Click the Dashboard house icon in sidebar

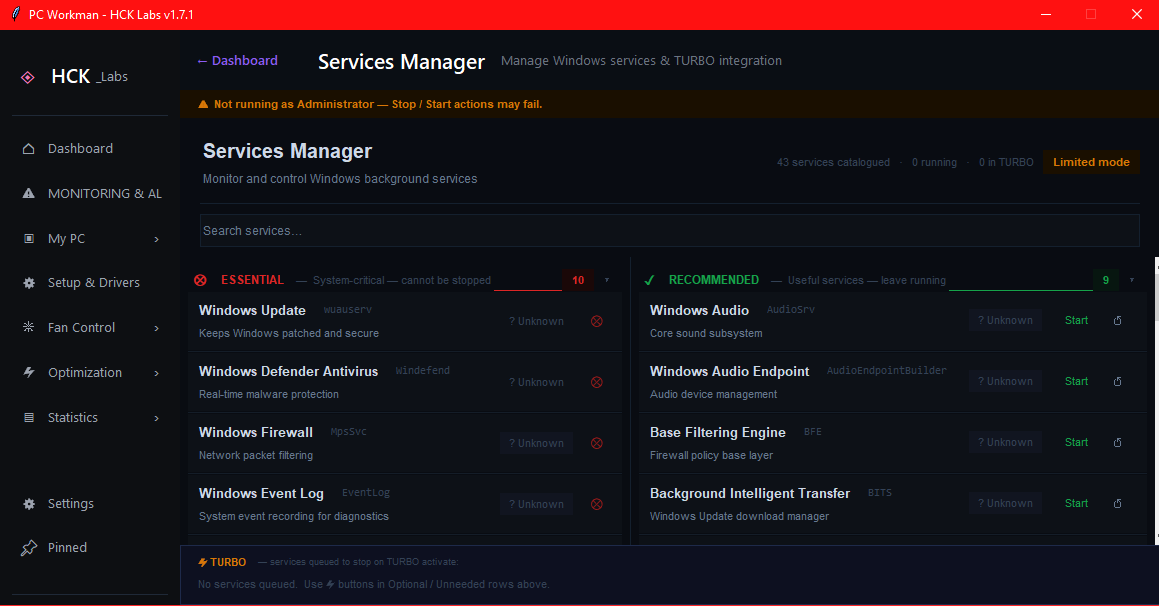coord(29,149)
